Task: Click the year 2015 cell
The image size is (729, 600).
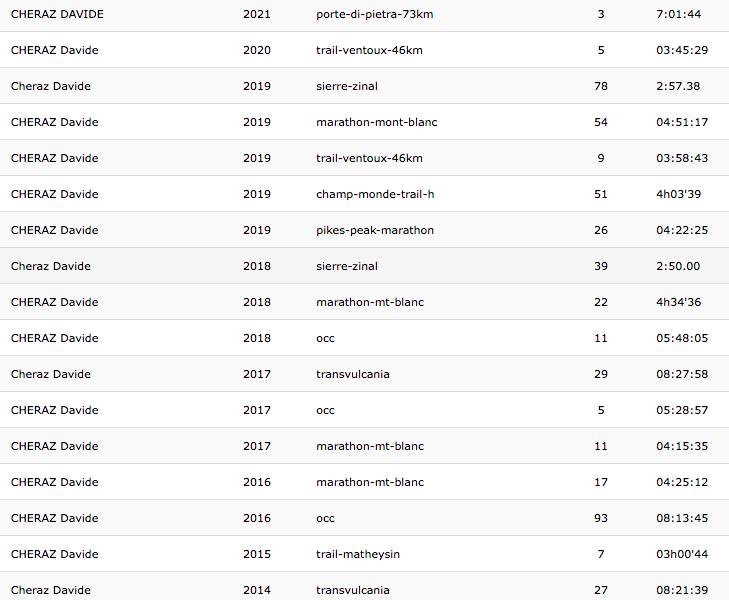Action: pos(257,554)
